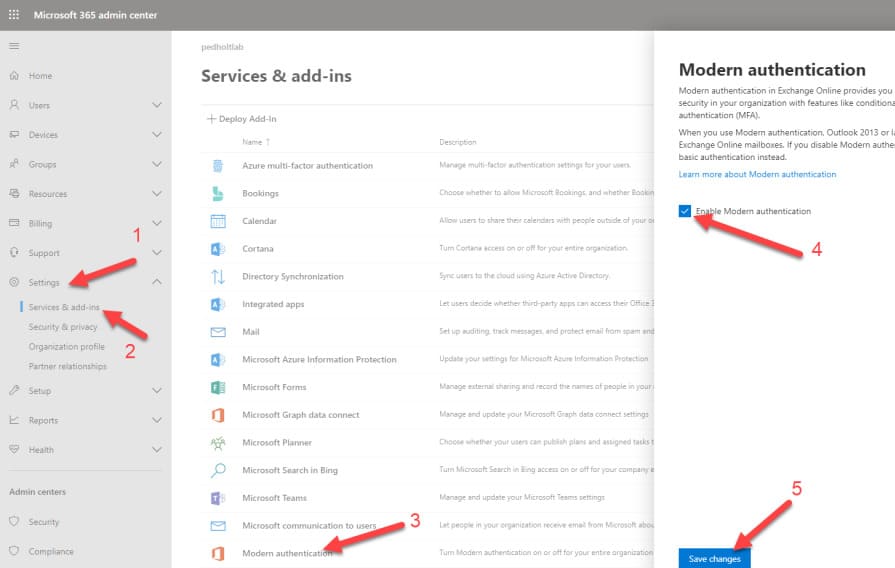Open Services & add-ins submenu item
The width and height of the screenshot is (895, 568).
(64, 307)
